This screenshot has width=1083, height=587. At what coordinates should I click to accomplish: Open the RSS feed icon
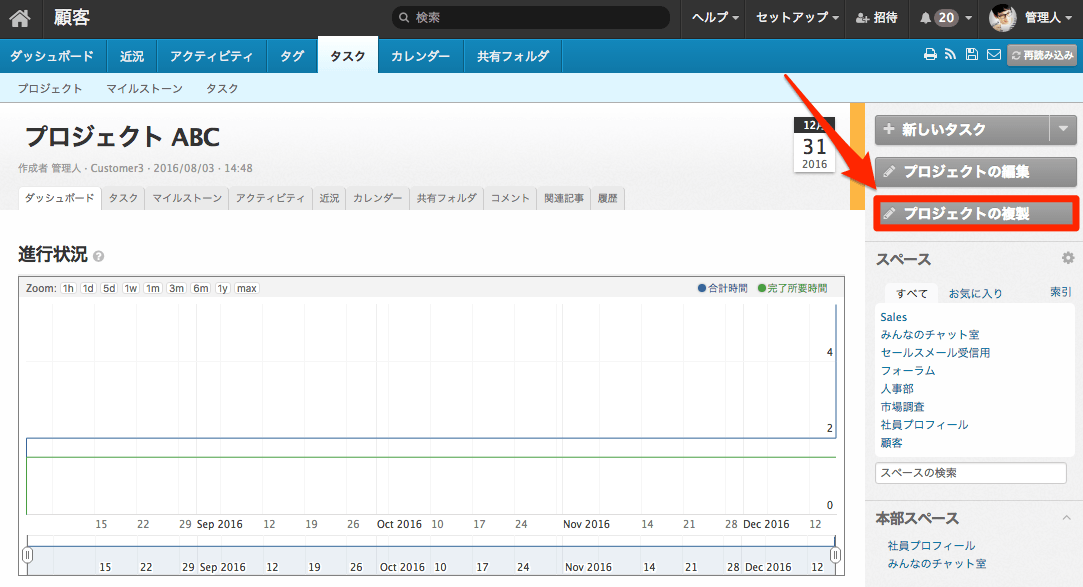pyautogui.click(x=950, y=55)
